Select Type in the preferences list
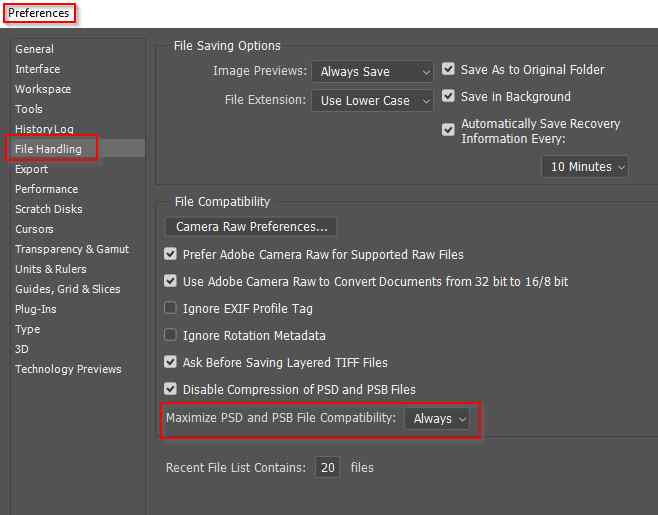Viewport: 658px width, 515px height. coord(28,329)
